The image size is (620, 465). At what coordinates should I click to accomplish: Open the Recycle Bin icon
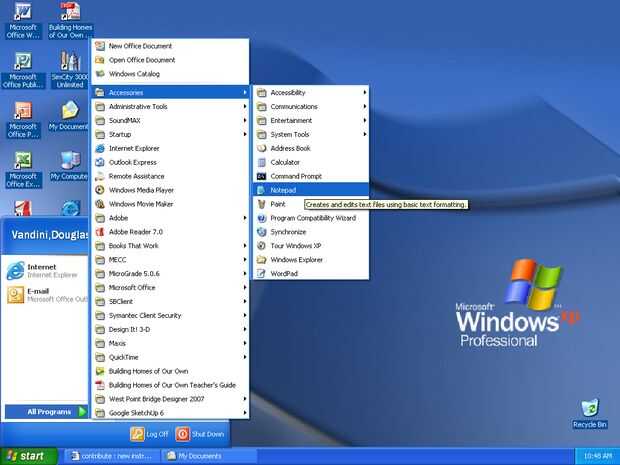click(590, 414)
